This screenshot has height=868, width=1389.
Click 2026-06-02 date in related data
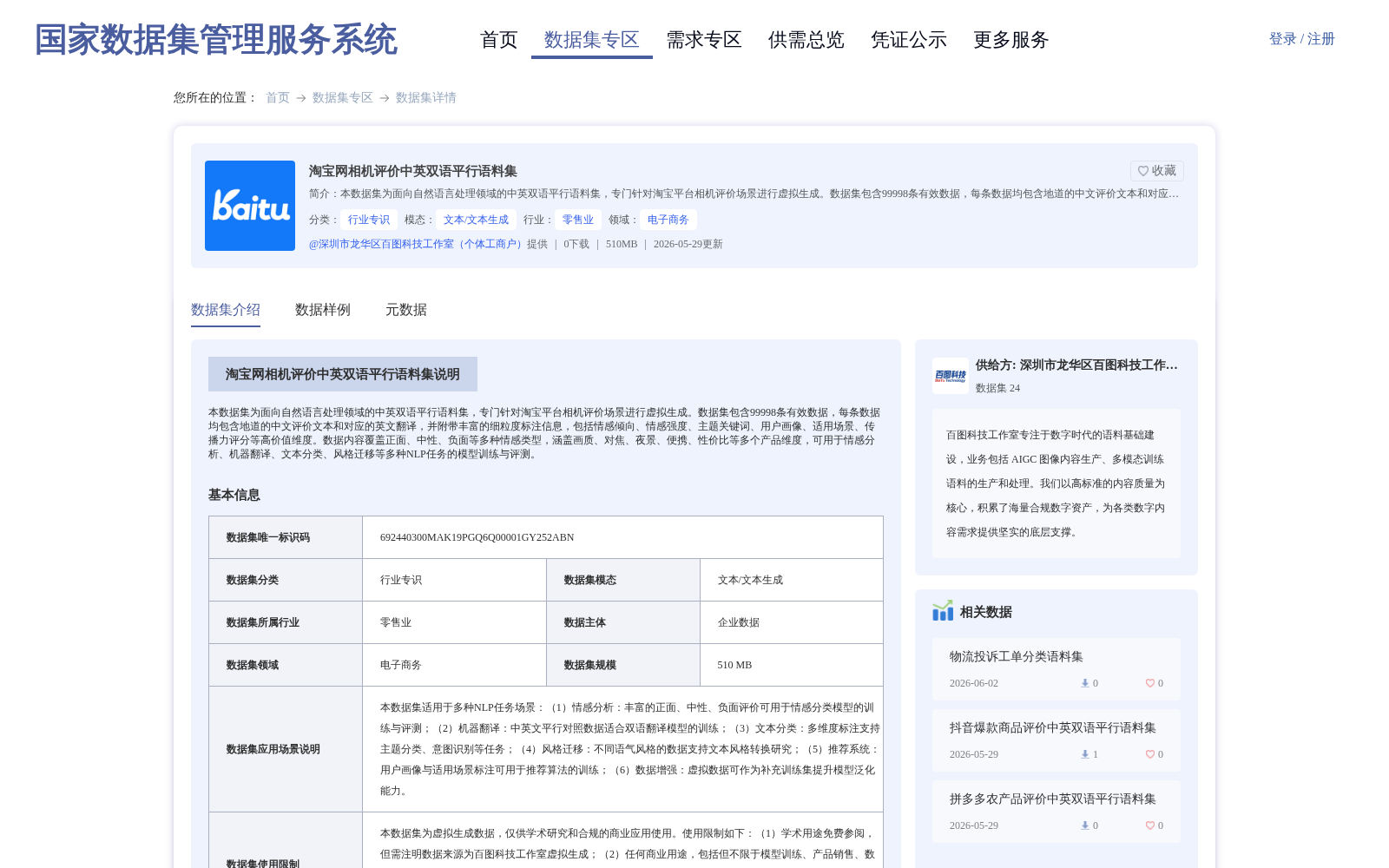[974, 683]
